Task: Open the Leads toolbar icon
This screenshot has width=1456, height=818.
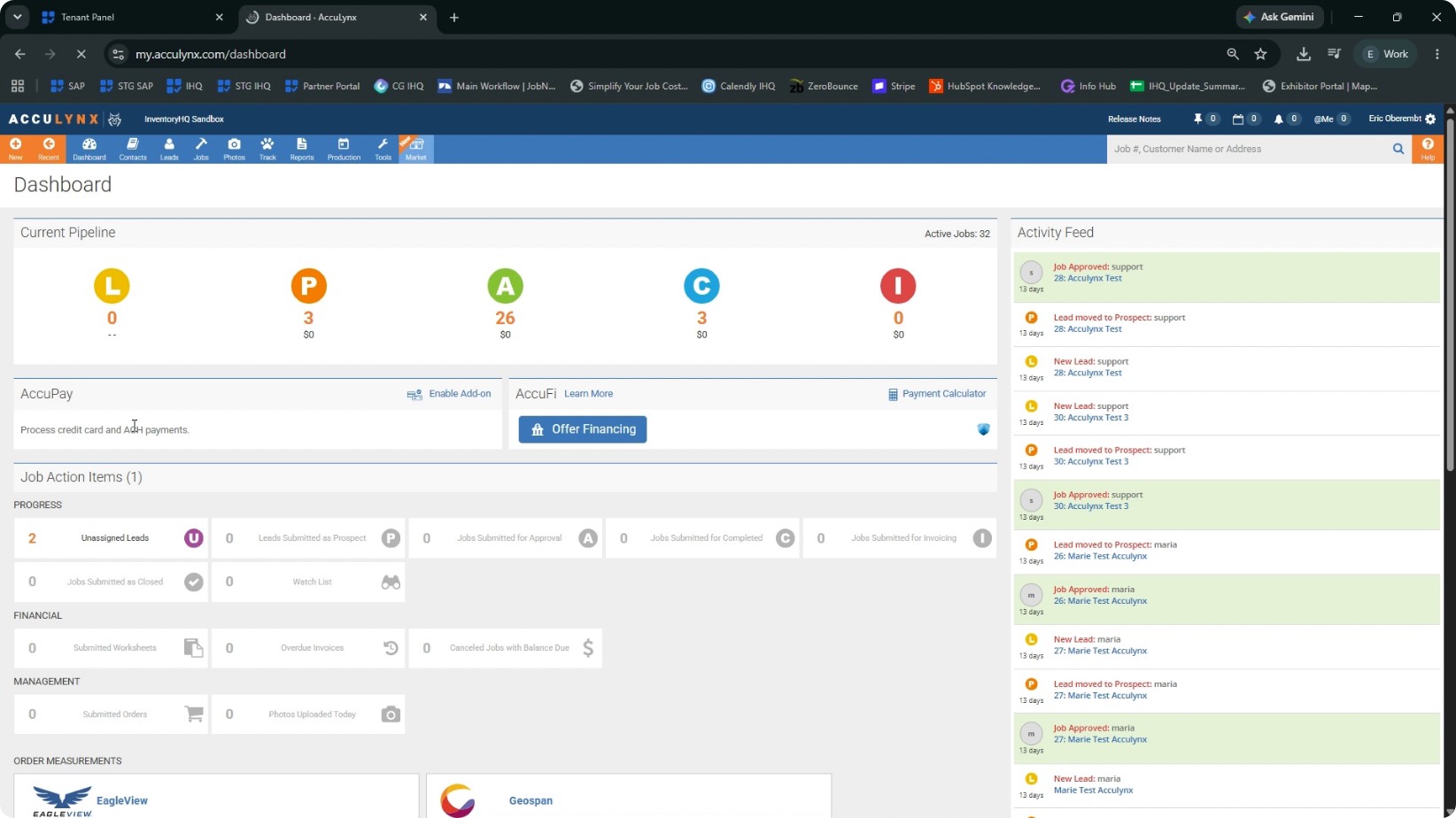Action: pos(169,149)
